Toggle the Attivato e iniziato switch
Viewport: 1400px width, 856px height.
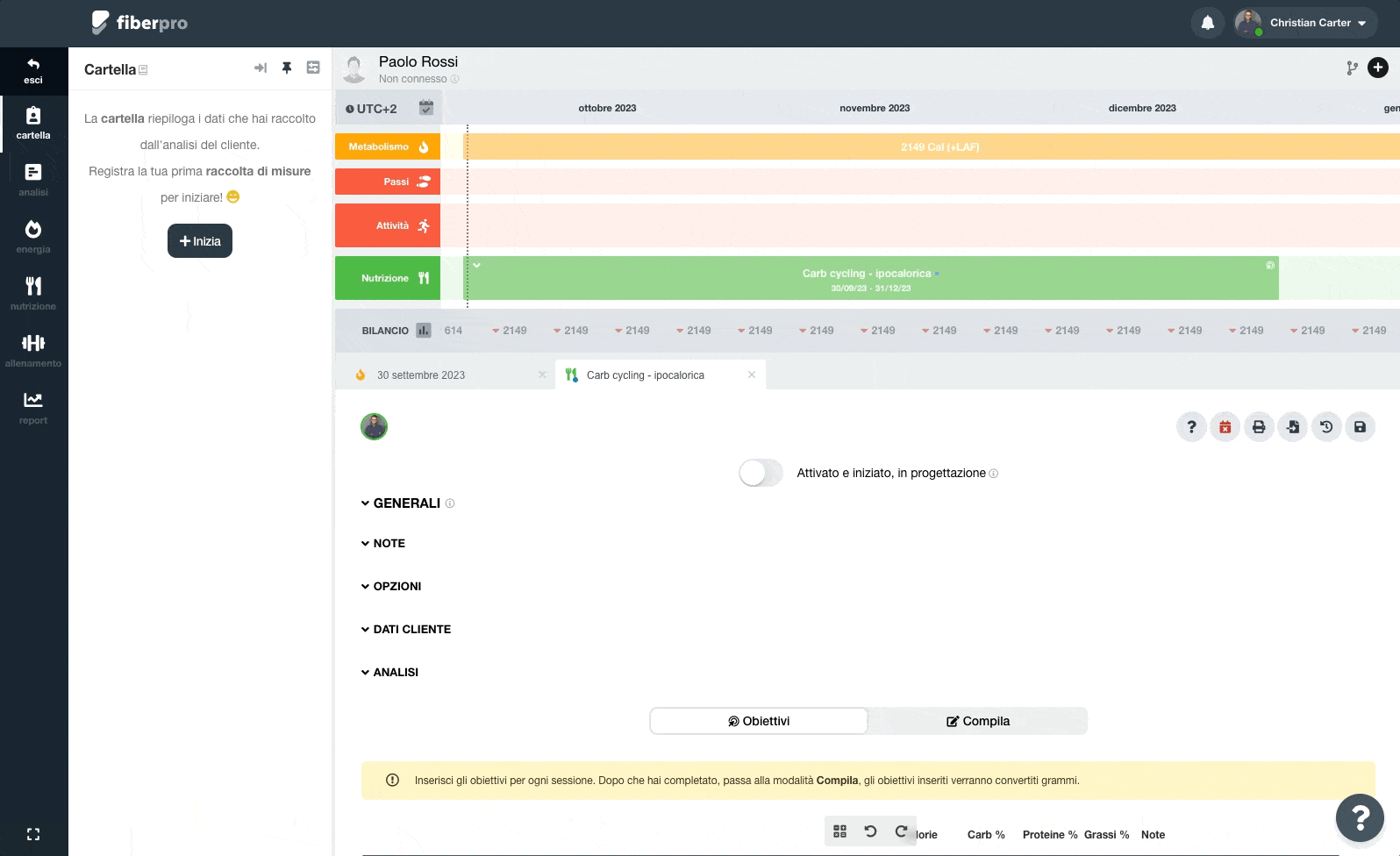click(761, 473)
